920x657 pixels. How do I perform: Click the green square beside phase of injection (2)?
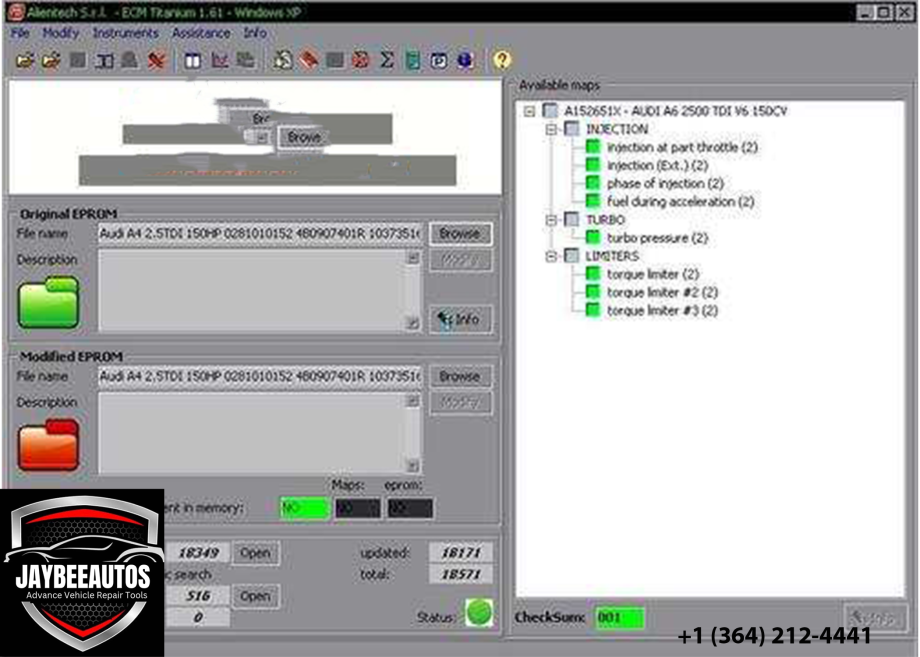pos(593,183)
